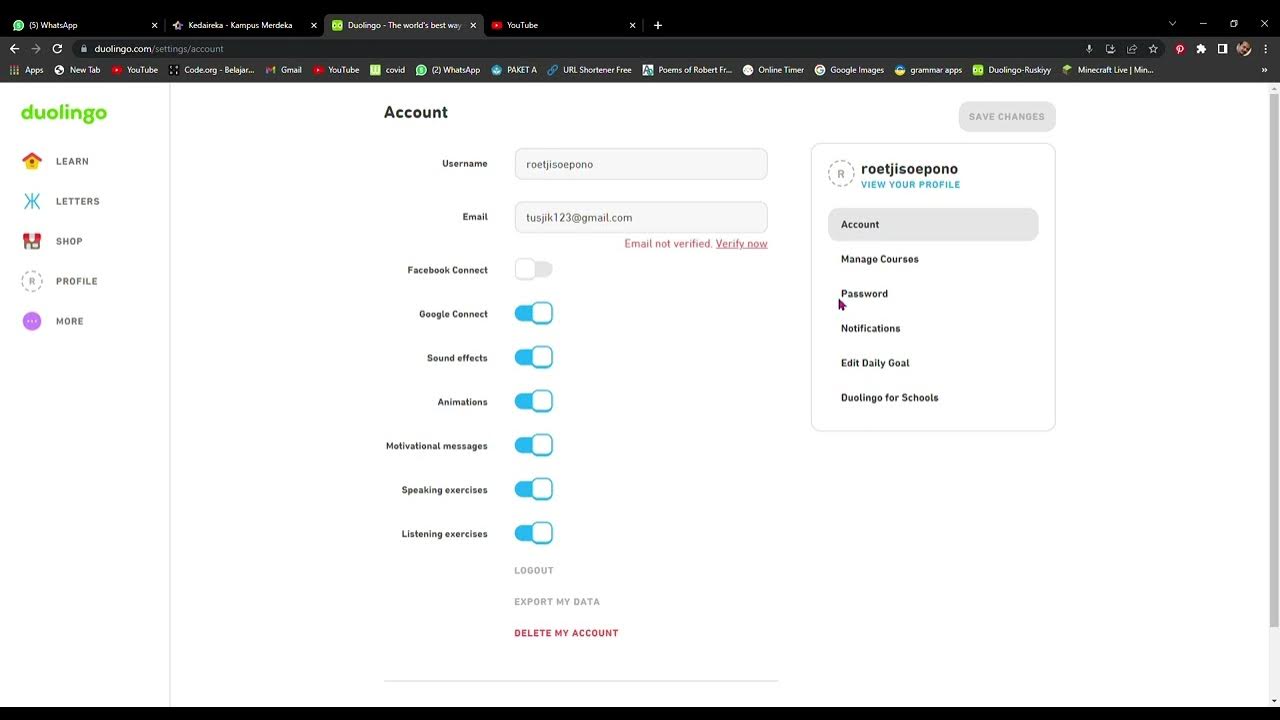Open the New Tab bookmark

tap(77, 70)
